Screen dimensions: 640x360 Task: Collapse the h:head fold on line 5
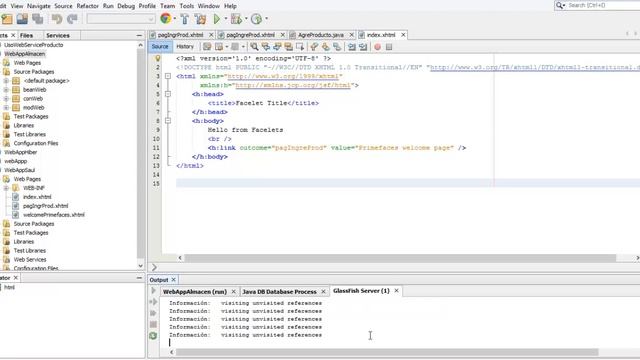(168, 94)
